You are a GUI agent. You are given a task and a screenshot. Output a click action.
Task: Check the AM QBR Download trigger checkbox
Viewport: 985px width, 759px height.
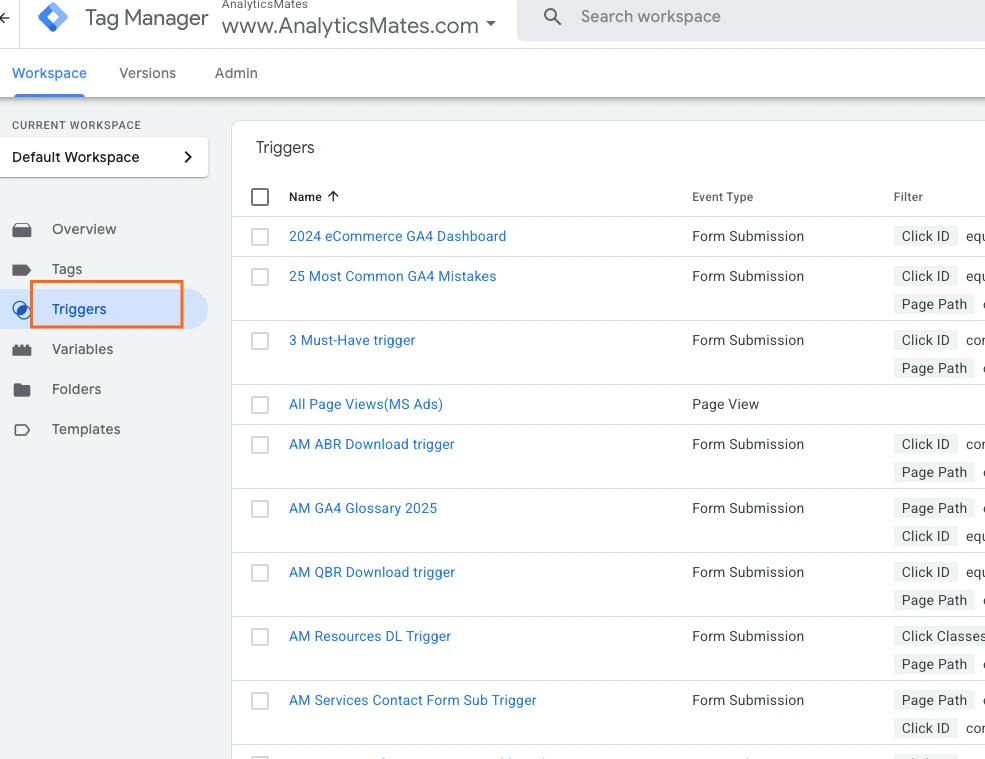click(x=260, y=573)
